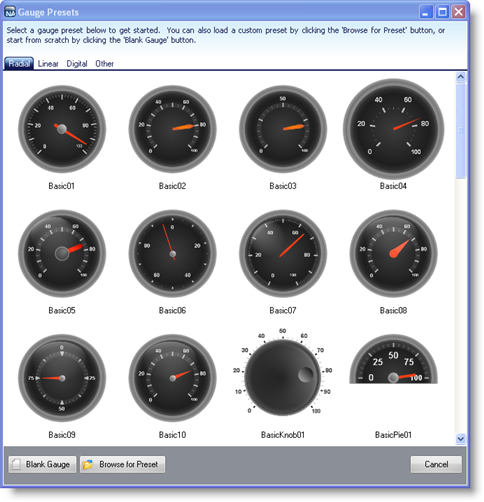Open the Other tab
The height and width of the screenshot is (502, 484).
[x=104, y=64]
